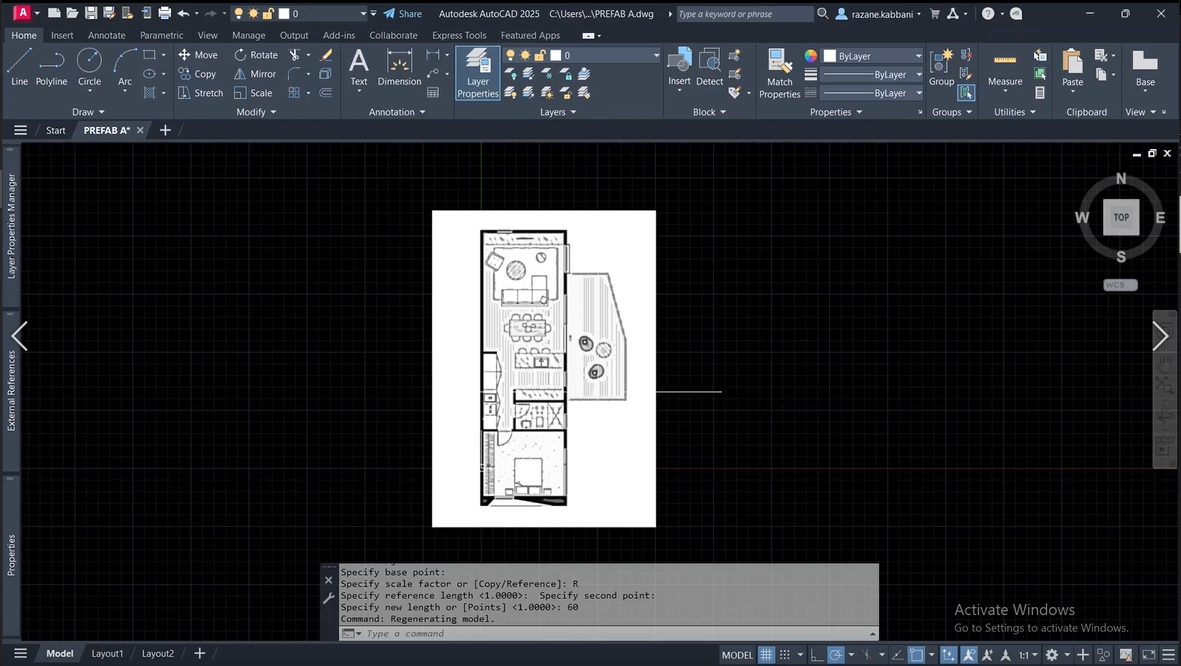Toggle drawing grid display in status bar
Image resolution: width=1181 pixels, height=666 pixels.
point(766,655)
